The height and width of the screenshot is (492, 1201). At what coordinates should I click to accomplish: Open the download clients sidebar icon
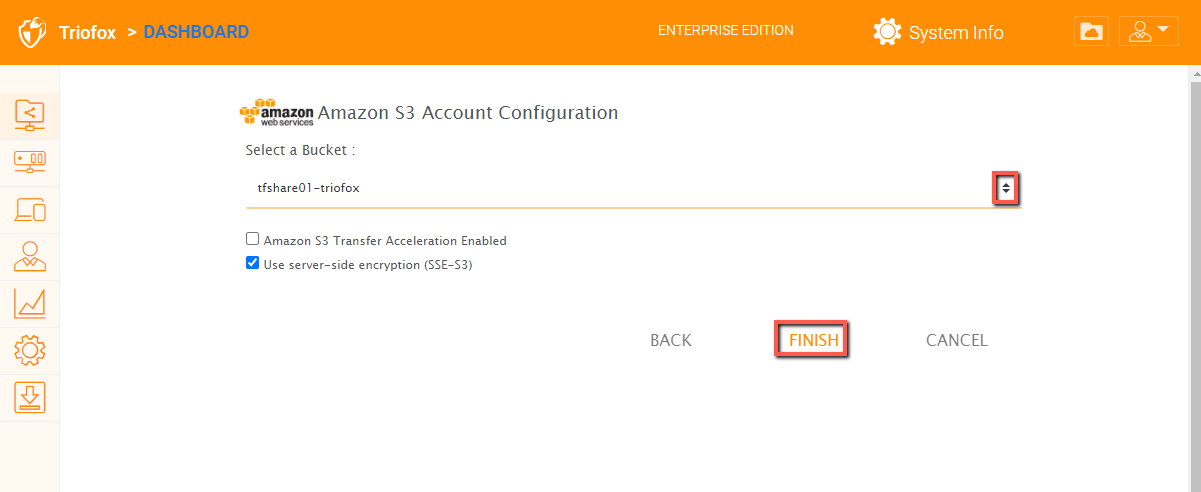[x=30, y=397]
